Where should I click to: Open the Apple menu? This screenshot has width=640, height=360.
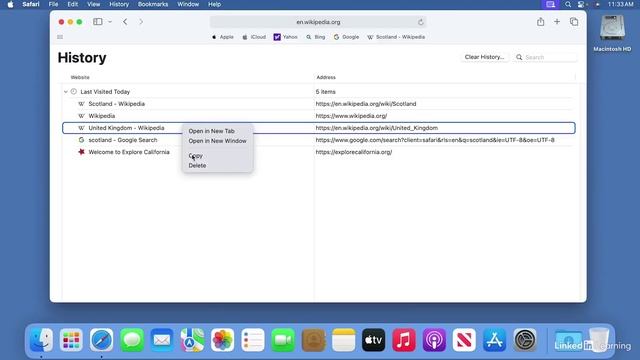tap(10, 4)
